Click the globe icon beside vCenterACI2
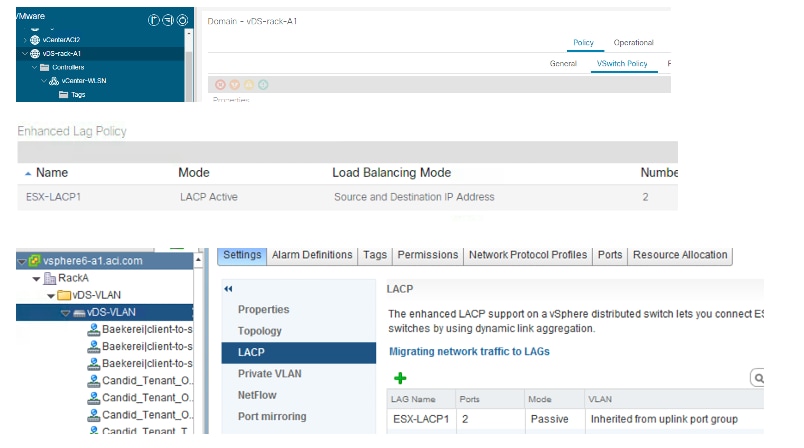The width and height of the screenshot is (804, 448). (35, 39)
